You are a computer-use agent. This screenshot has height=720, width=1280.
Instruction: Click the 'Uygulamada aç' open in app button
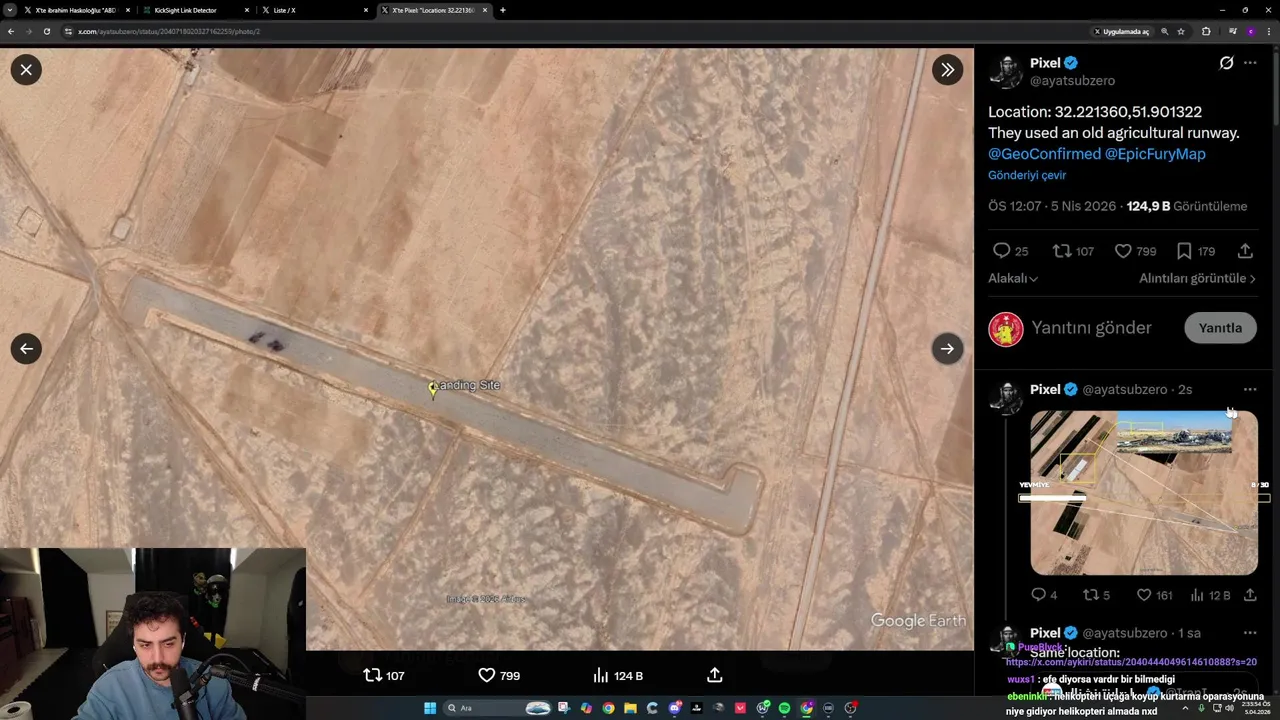pos(1121,31)
